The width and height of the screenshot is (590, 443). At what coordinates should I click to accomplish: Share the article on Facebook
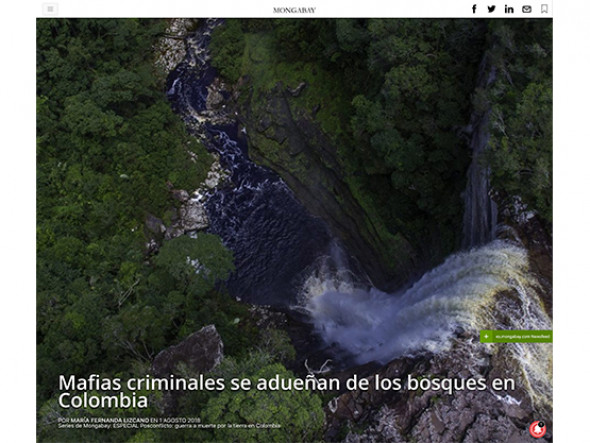474,9
